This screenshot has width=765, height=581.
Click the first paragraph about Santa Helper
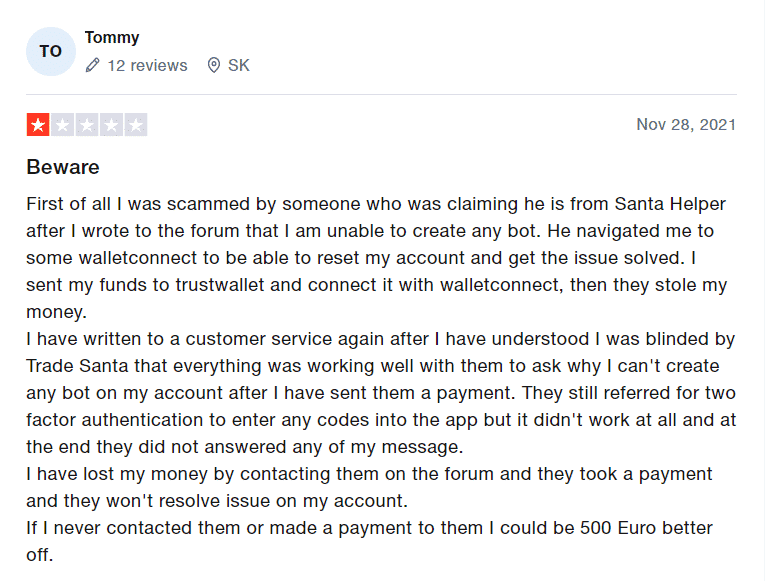click(377, 258)
